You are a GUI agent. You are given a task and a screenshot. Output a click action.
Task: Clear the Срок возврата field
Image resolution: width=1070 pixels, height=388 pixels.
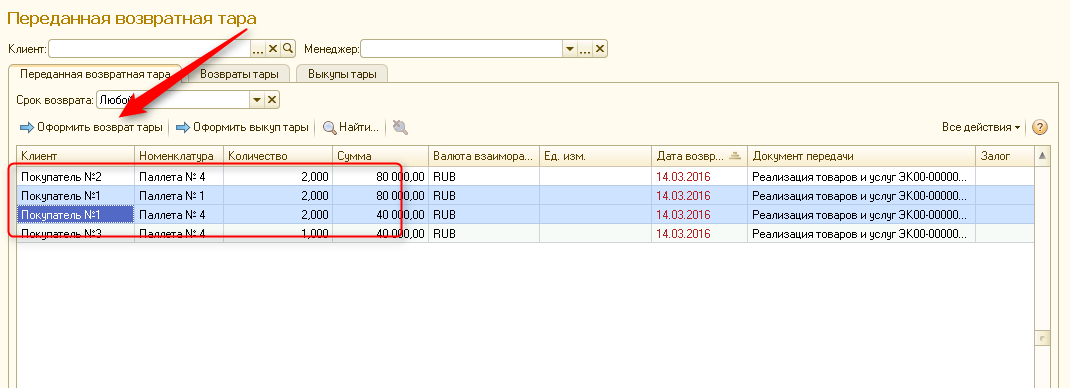272,100
